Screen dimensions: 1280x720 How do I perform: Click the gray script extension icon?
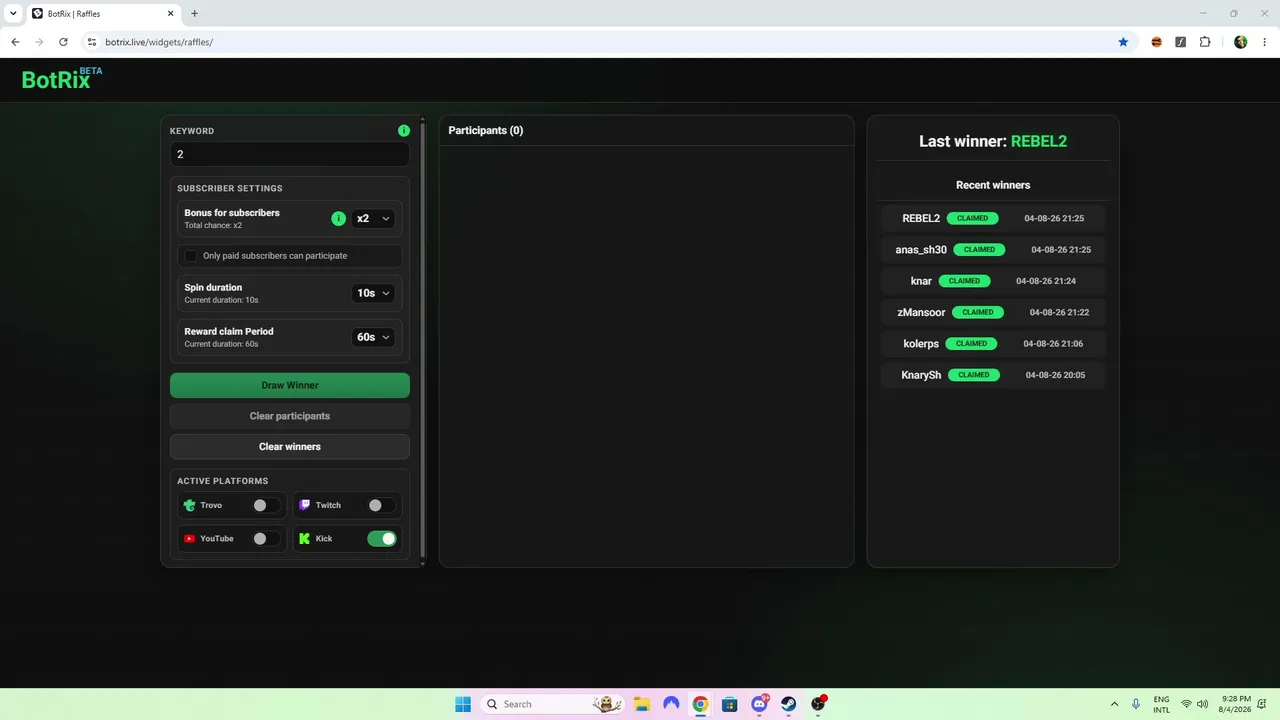(1181, 42)
